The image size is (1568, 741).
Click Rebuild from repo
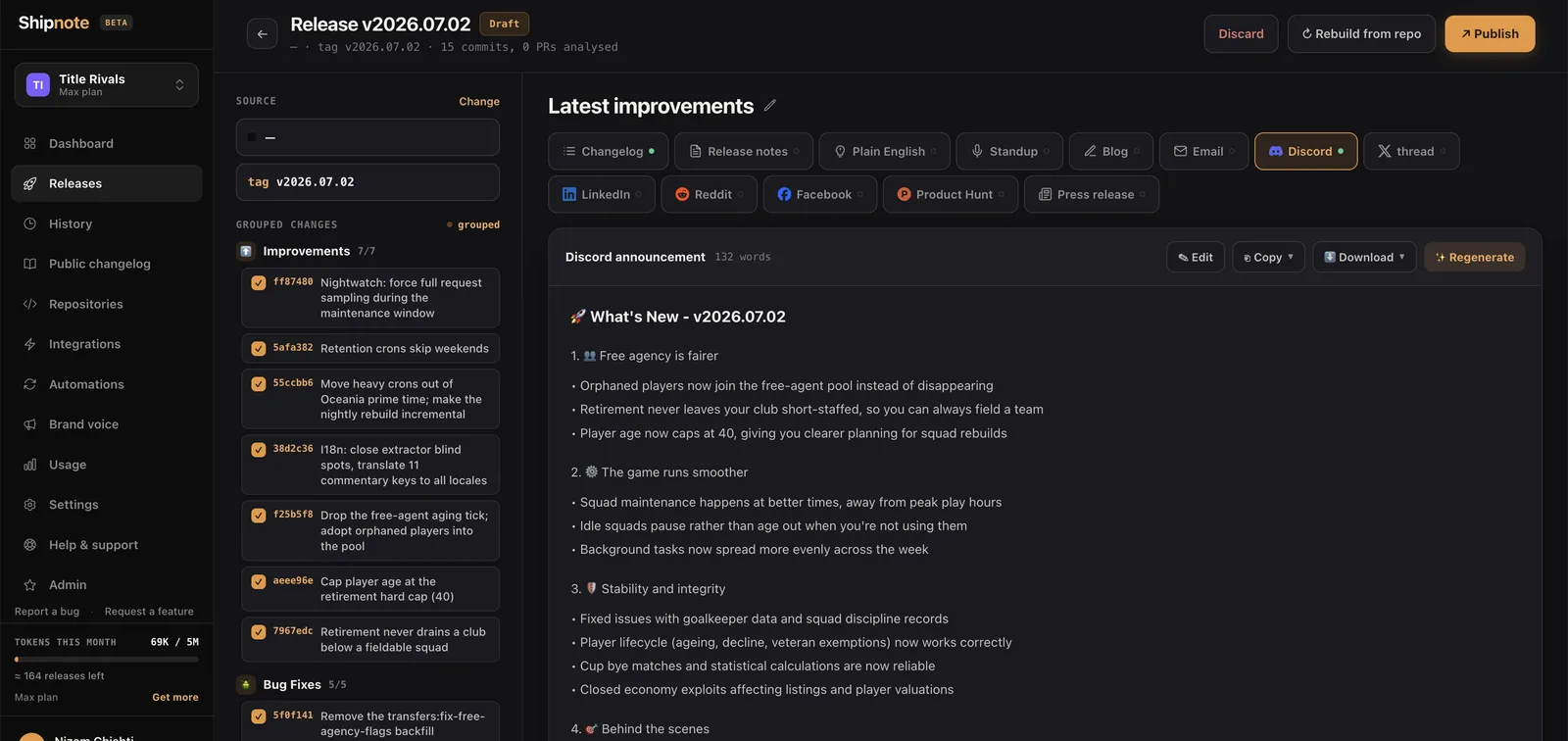[x=1361, y=33]
